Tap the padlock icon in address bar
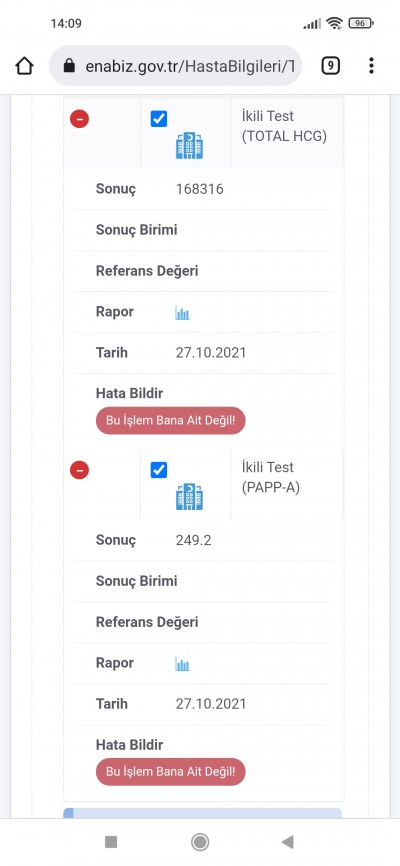Screen dimensions: 400x866 coord(69,66)
